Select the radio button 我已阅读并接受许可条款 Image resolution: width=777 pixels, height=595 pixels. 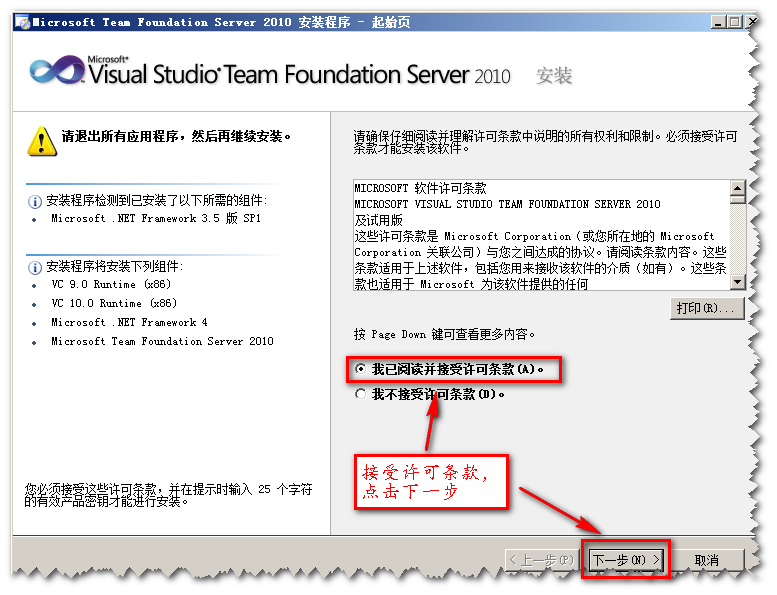coord(360,369)
